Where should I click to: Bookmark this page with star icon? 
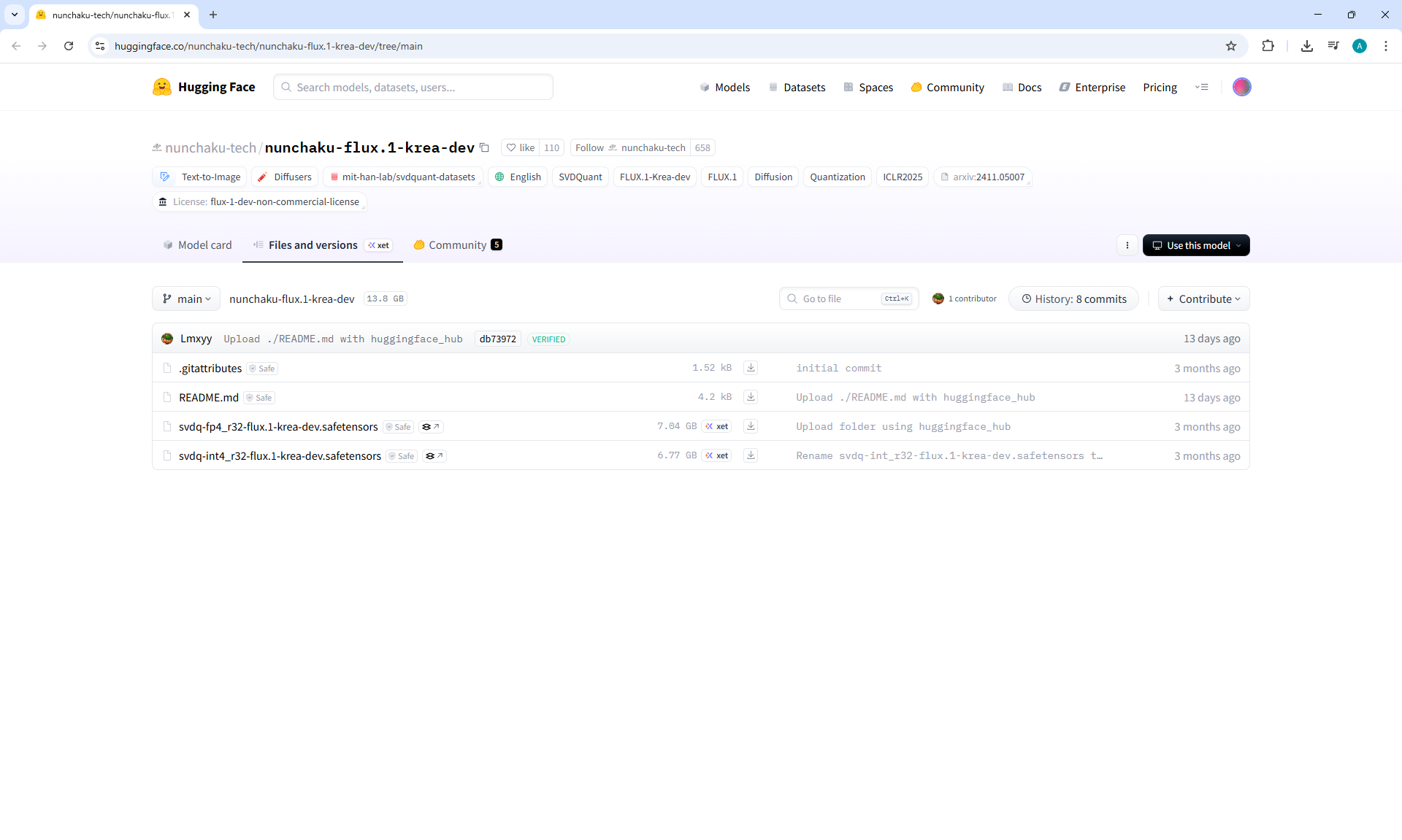click(x=1231, y=46)
